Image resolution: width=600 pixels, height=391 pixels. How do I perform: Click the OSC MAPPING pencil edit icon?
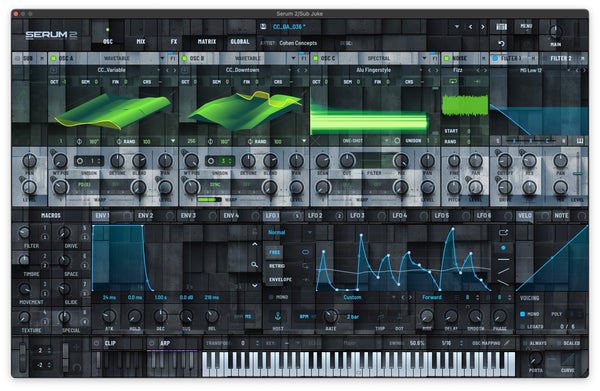click(x=507, y=343)
